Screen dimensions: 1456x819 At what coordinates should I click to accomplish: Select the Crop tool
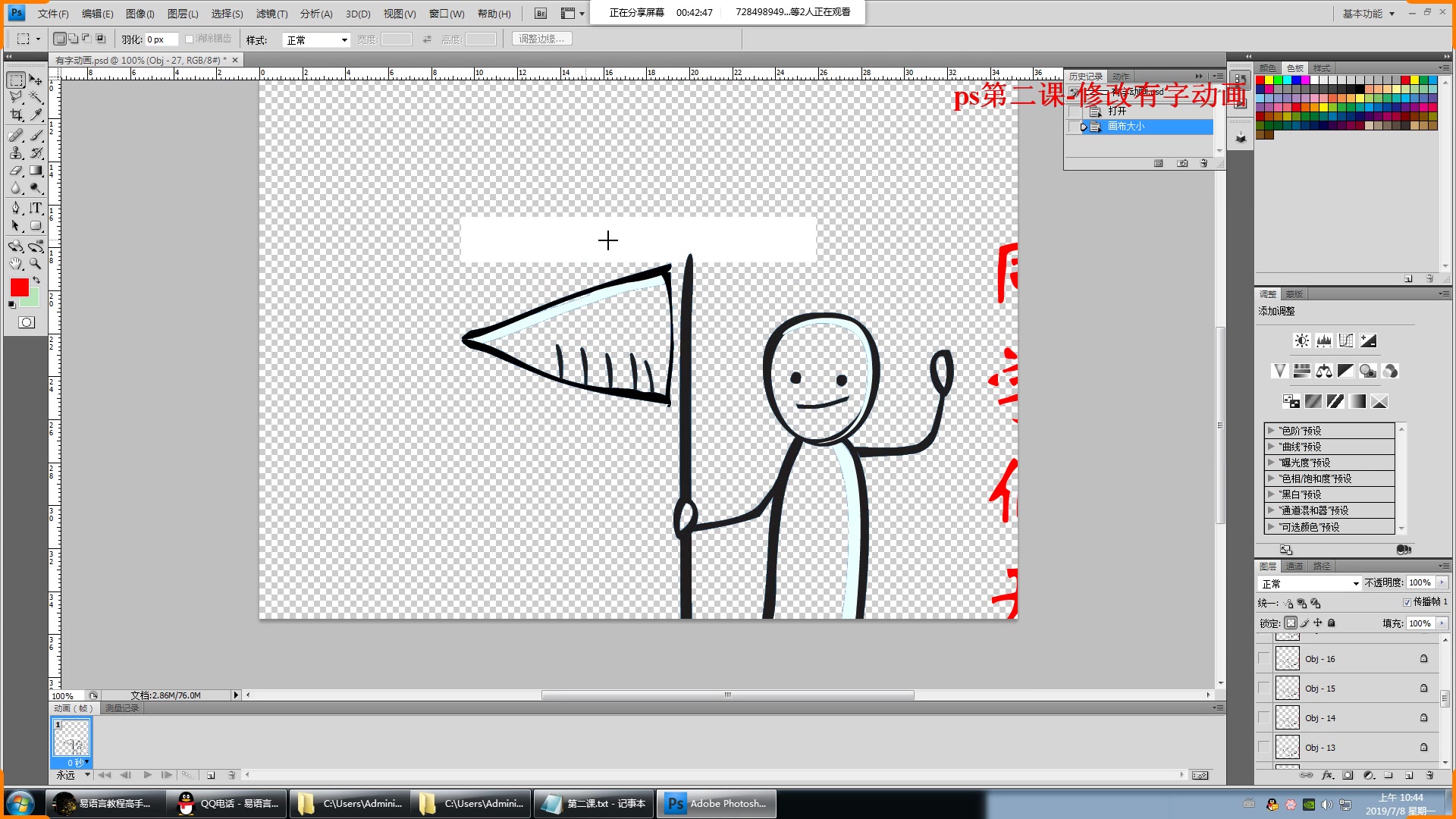(16, 115)
